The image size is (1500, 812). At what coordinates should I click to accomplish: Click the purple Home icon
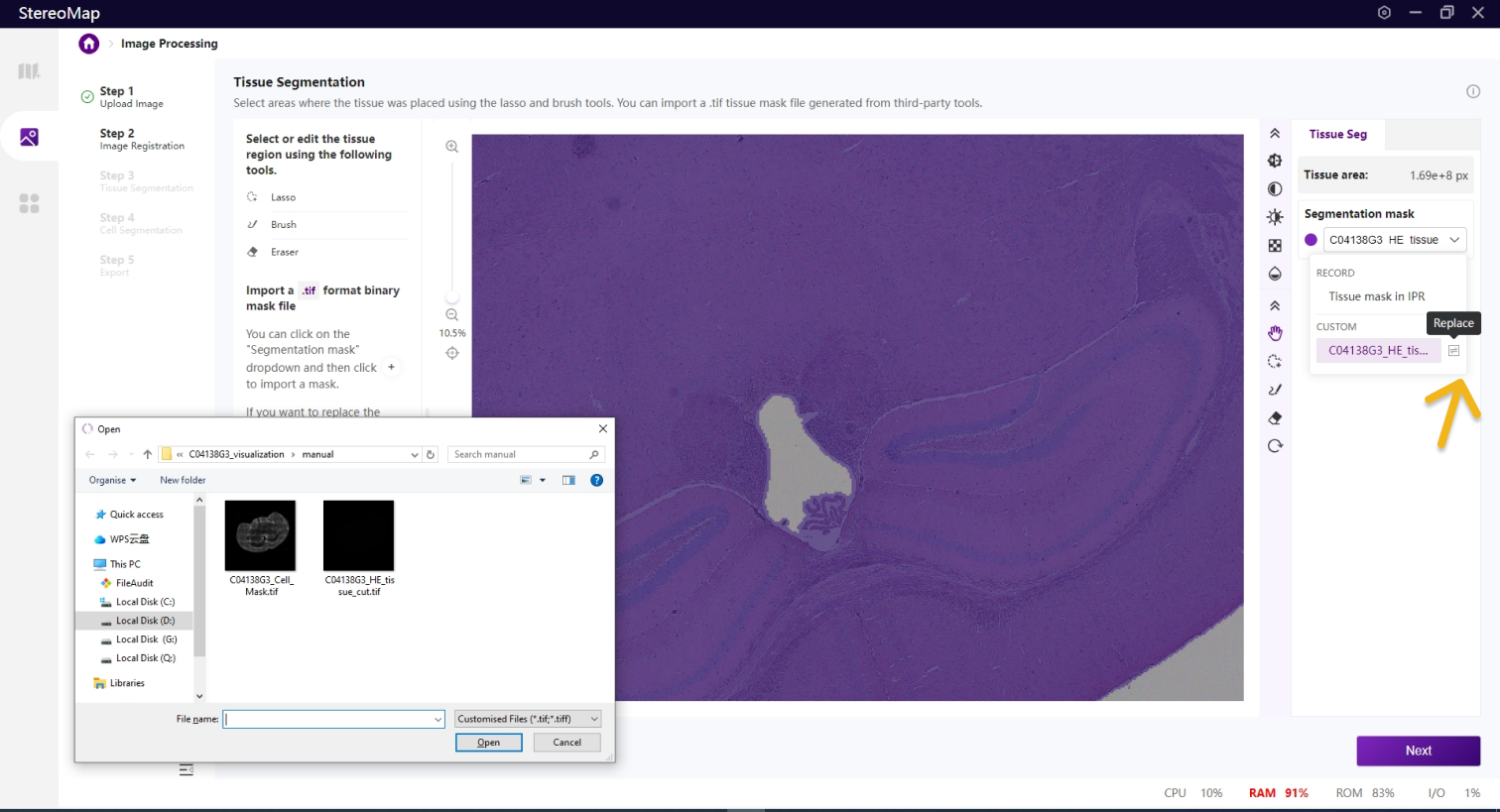[x=89, y=44]
